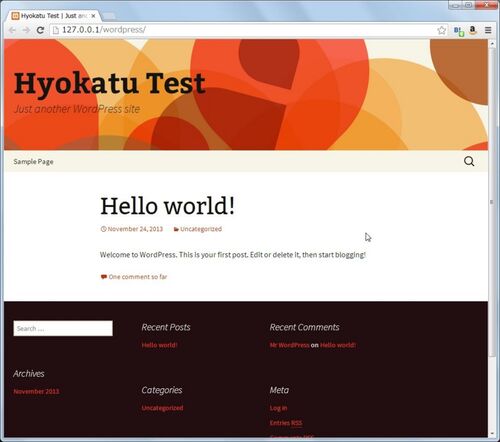Click the folder icon beside post category
The width and height of the screenshot is (500, 442).
pyautogui.click(x=176, y=229)
